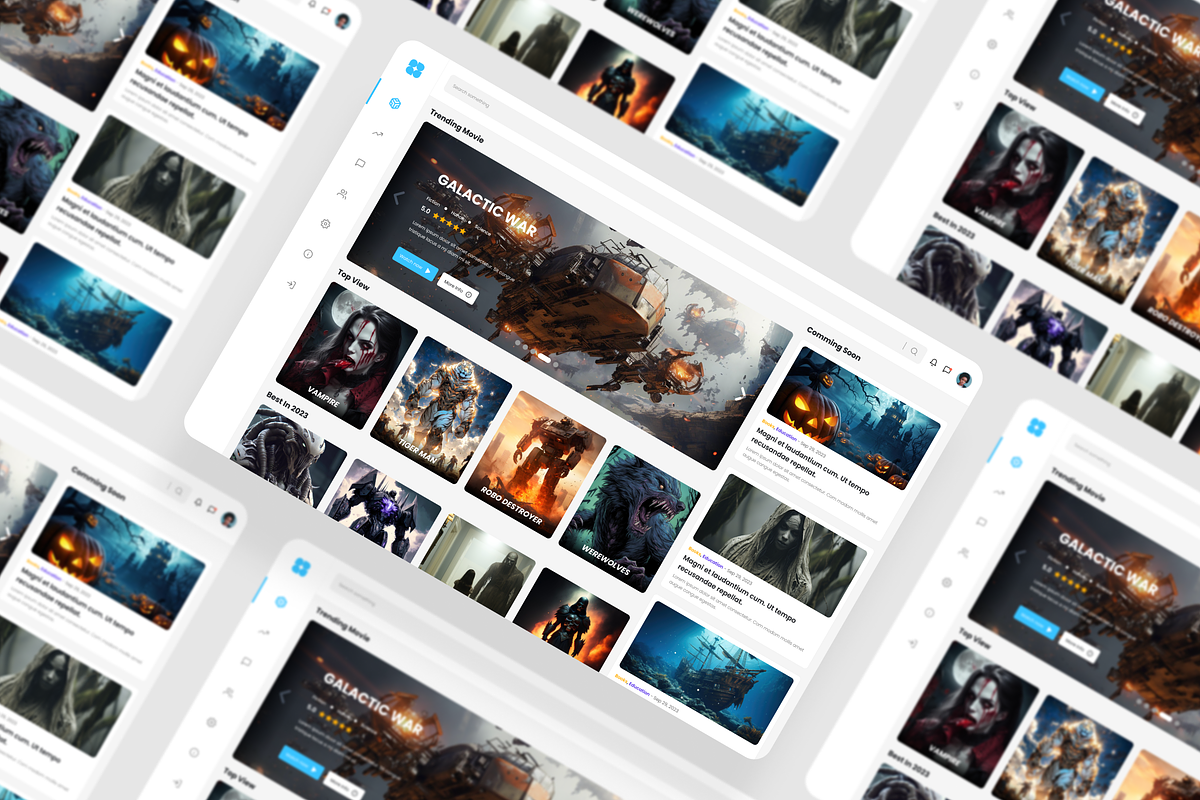Open the chat bubble icon in center sidebar
1200x800 pixels.
point(360,162)
